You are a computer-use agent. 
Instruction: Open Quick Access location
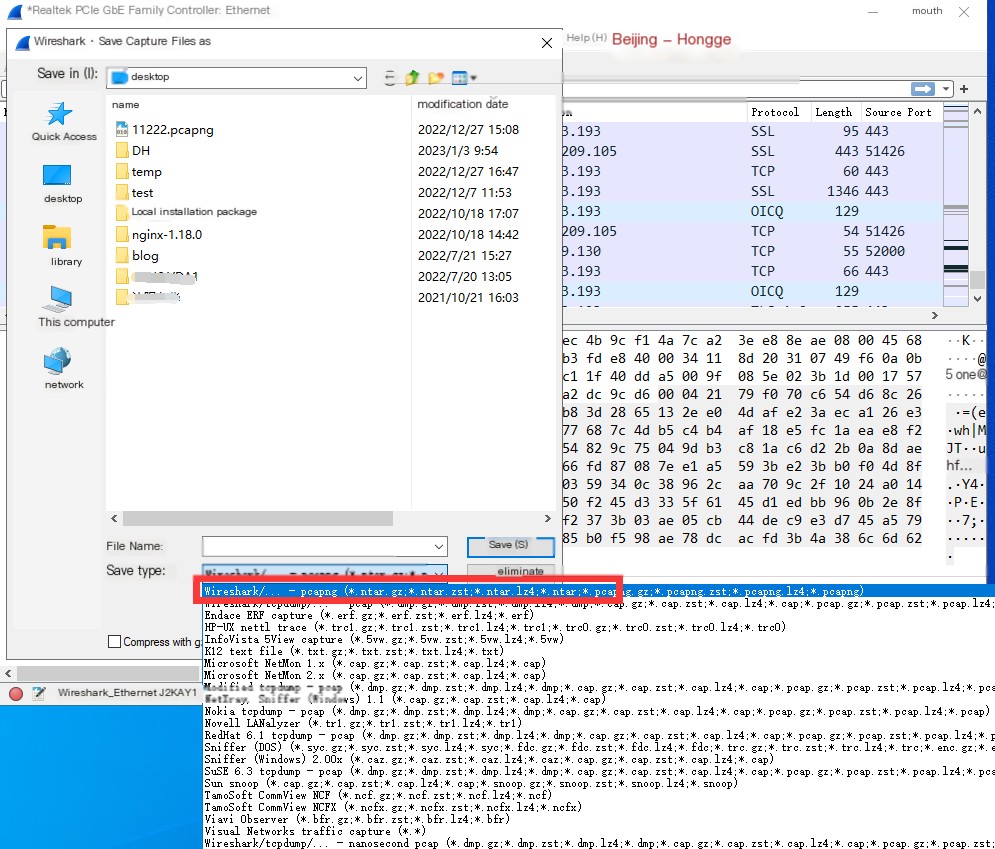[63, 122]
